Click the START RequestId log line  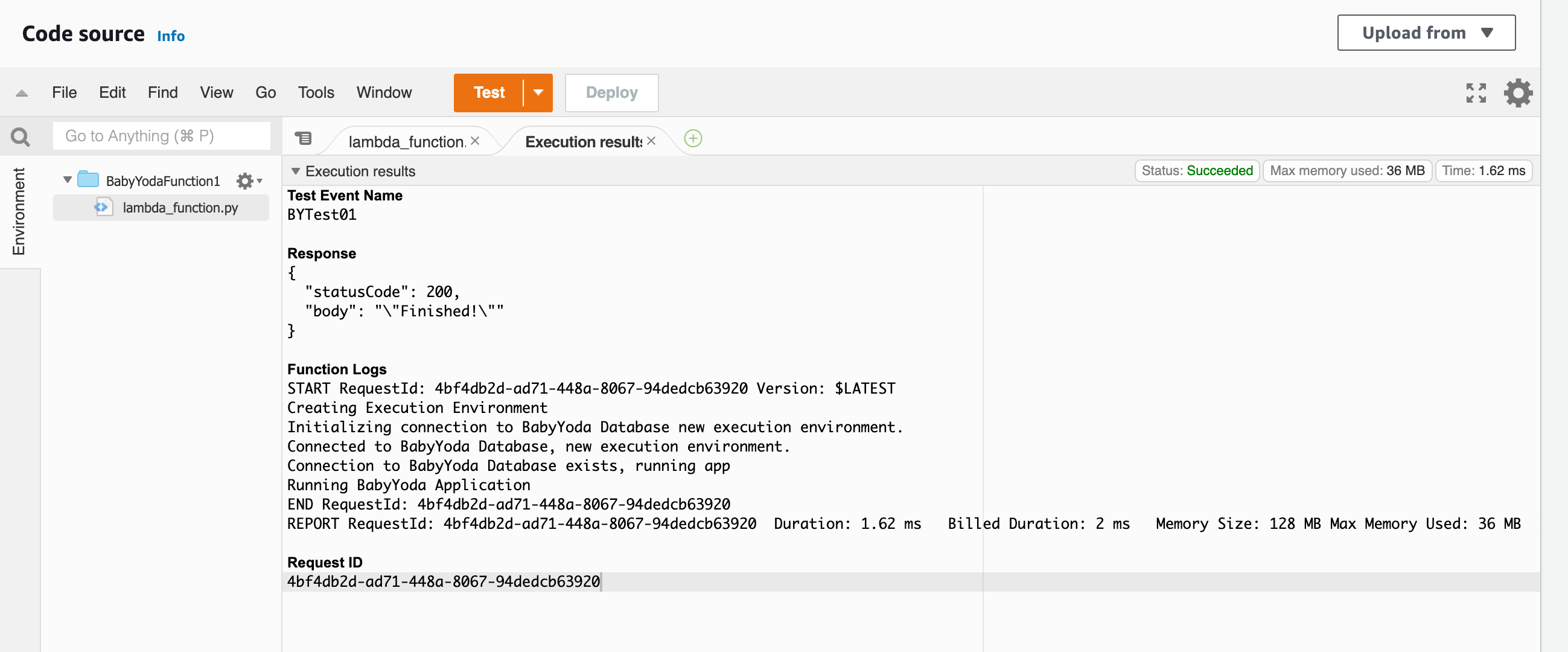[591, 389]
